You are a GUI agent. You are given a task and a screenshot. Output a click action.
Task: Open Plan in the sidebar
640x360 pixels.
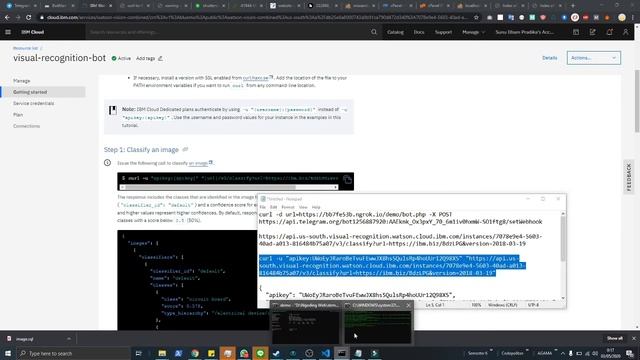(18, 115)
